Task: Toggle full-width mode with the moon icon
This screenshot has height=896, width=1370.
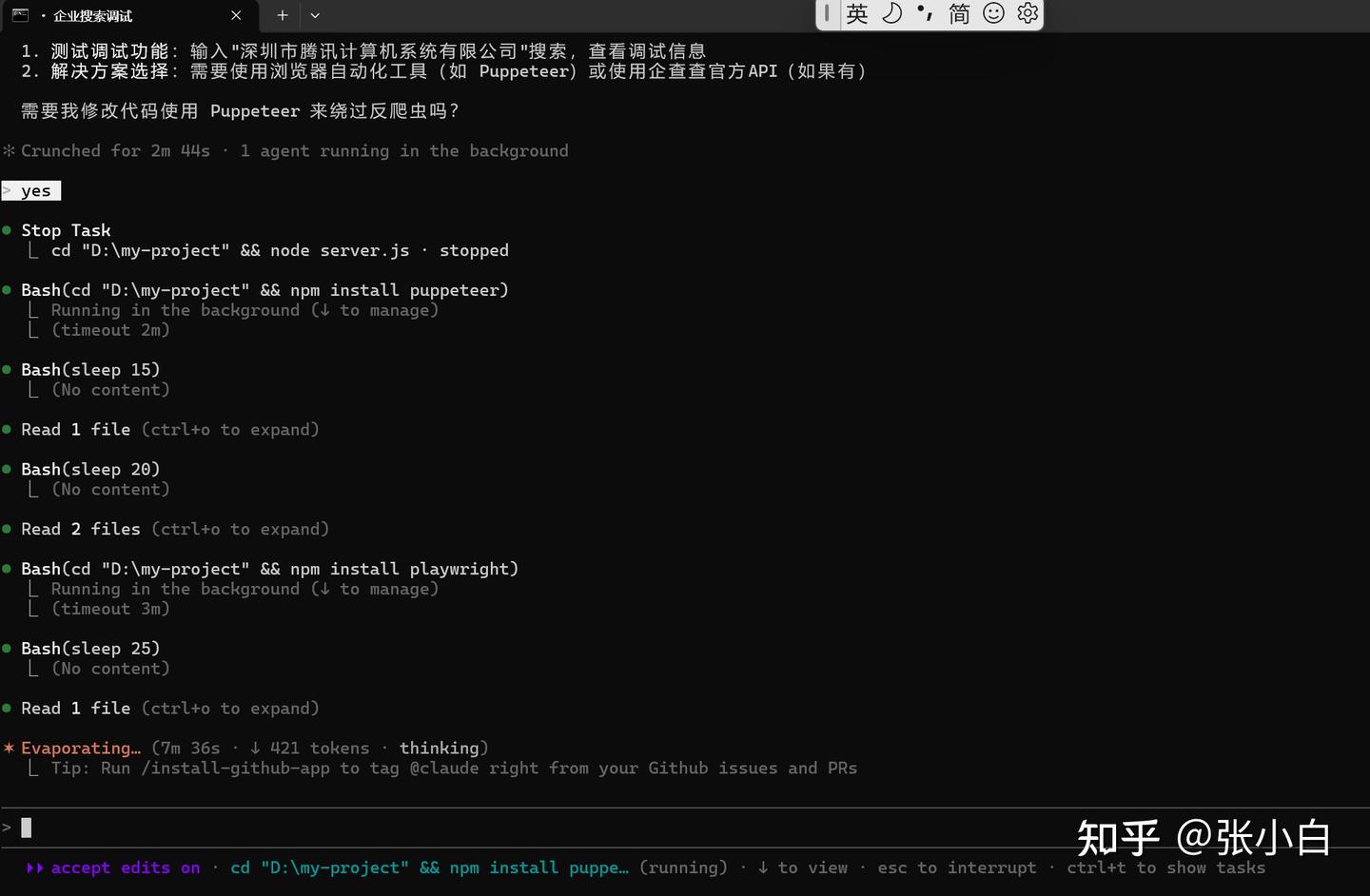Action: tap(890, 14)
